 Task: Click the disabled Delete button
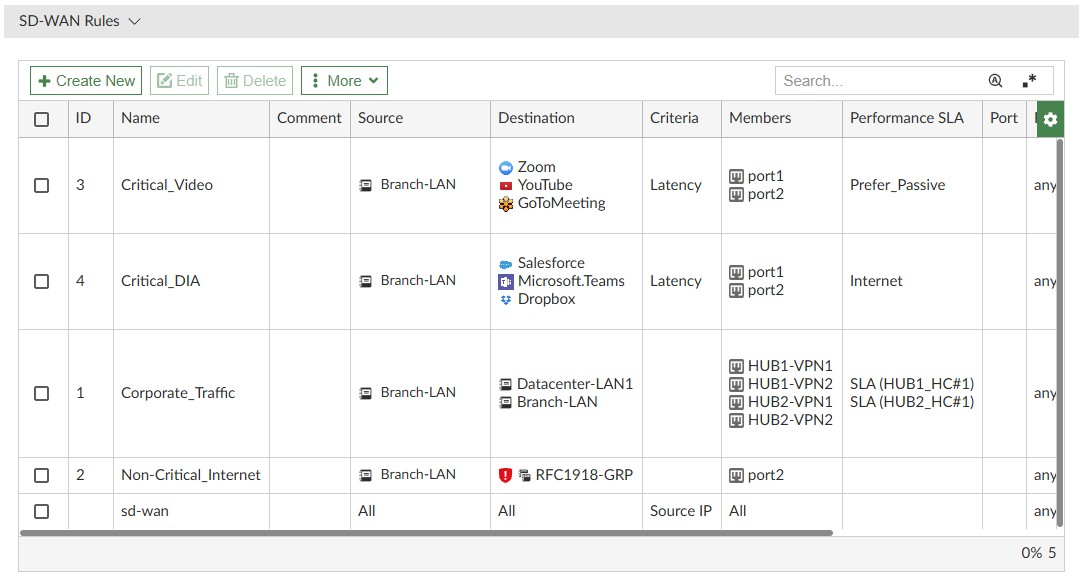[x=254, y=80]
